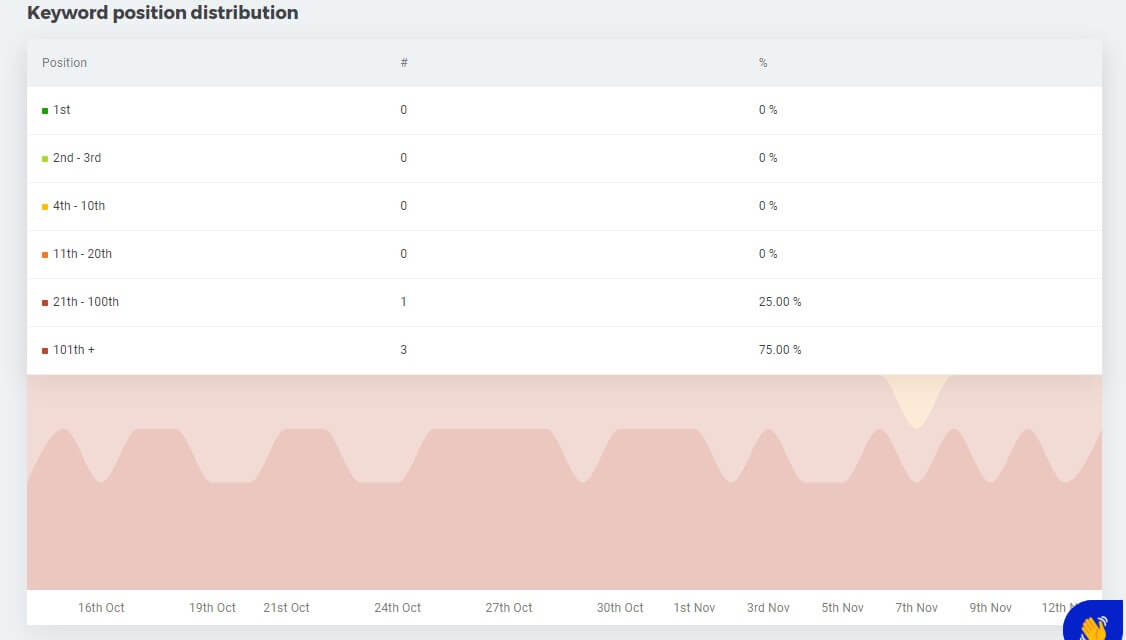Click the beige chart dip above 7th Nov
The height and width of the screenshot is (640, 1126).
[916, 398]
